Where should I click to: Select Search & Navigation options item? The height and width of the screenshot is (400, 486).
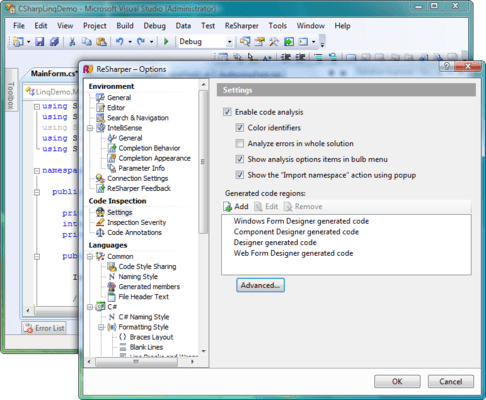coord(138,118)
